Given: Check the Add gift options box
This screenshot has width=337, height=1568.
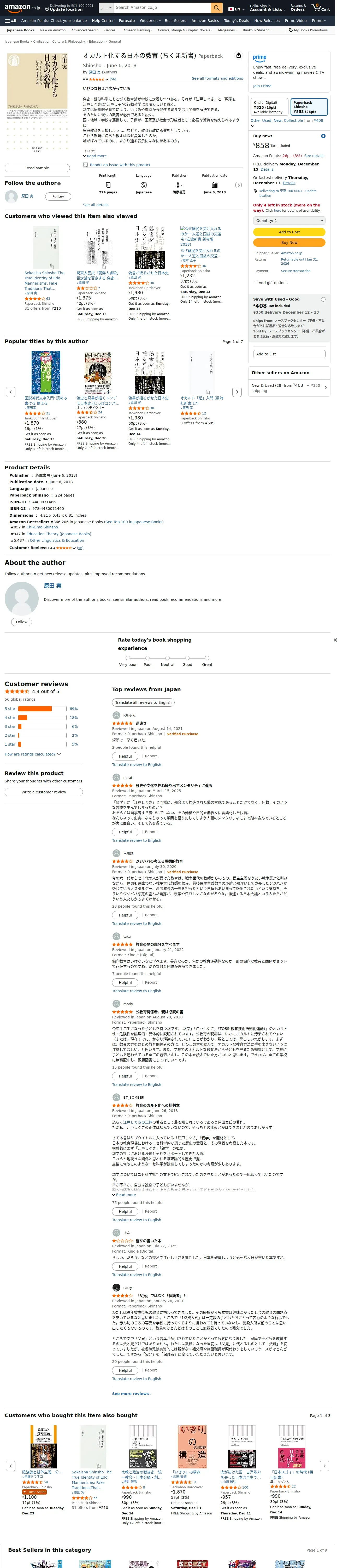Looking at the screenshot, I should click(x=256, y=283).
